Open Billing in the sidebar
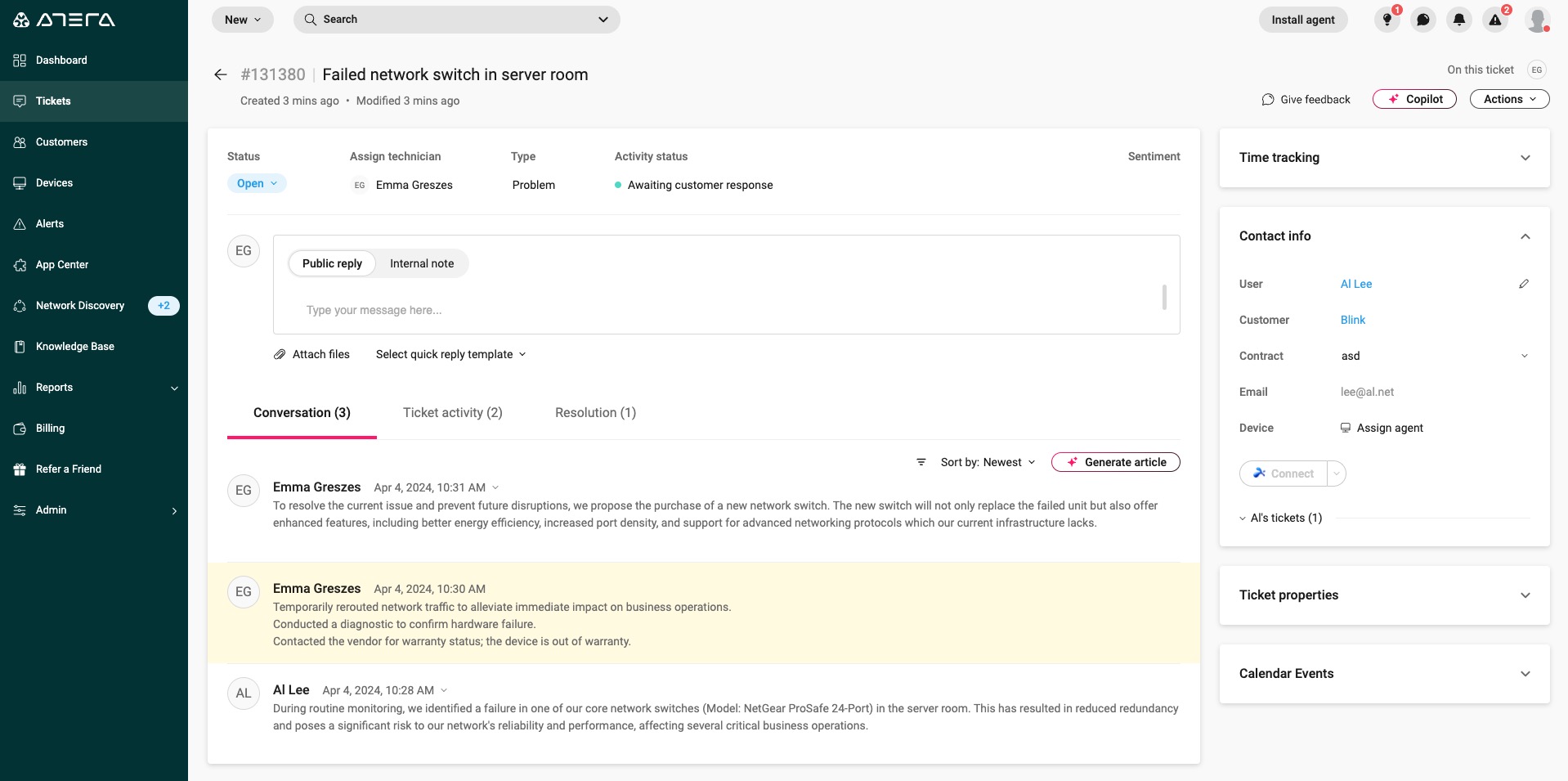 [94, 429]
